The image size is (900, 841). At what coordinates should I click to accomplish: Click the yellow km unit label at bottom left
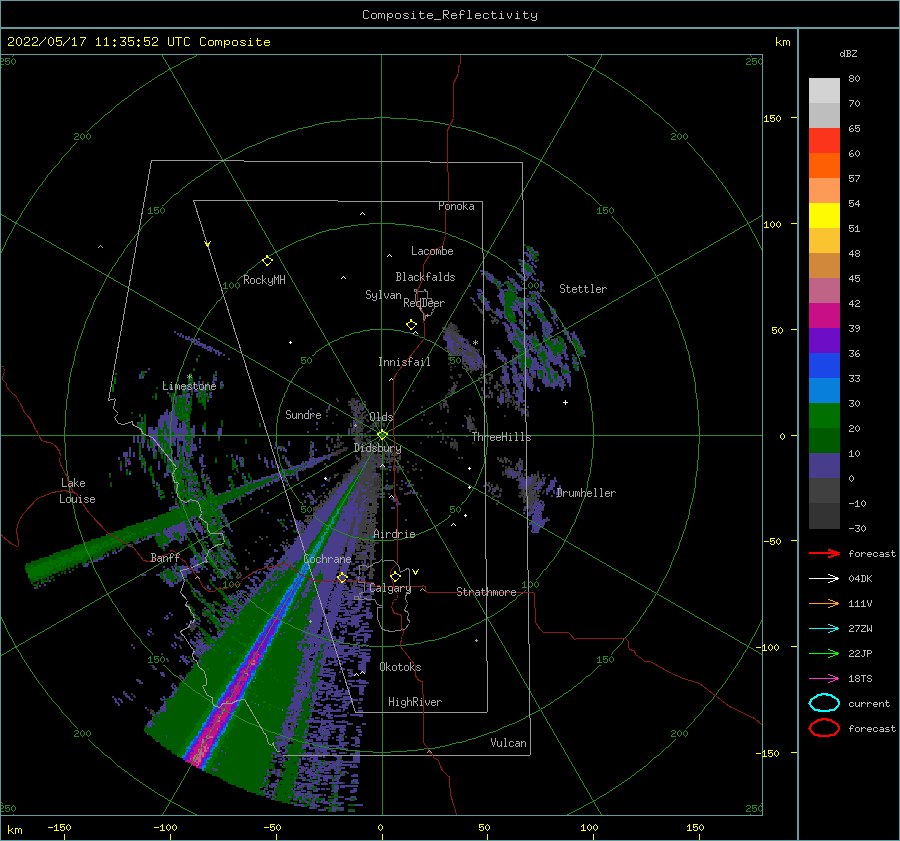pos(14,830)
